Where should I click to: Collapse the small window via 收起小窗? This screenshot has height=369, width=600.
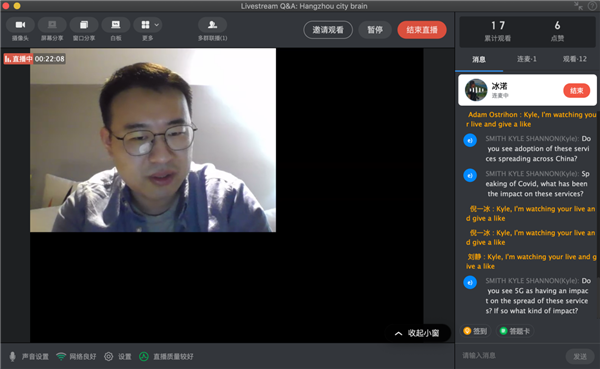(417, 333)
